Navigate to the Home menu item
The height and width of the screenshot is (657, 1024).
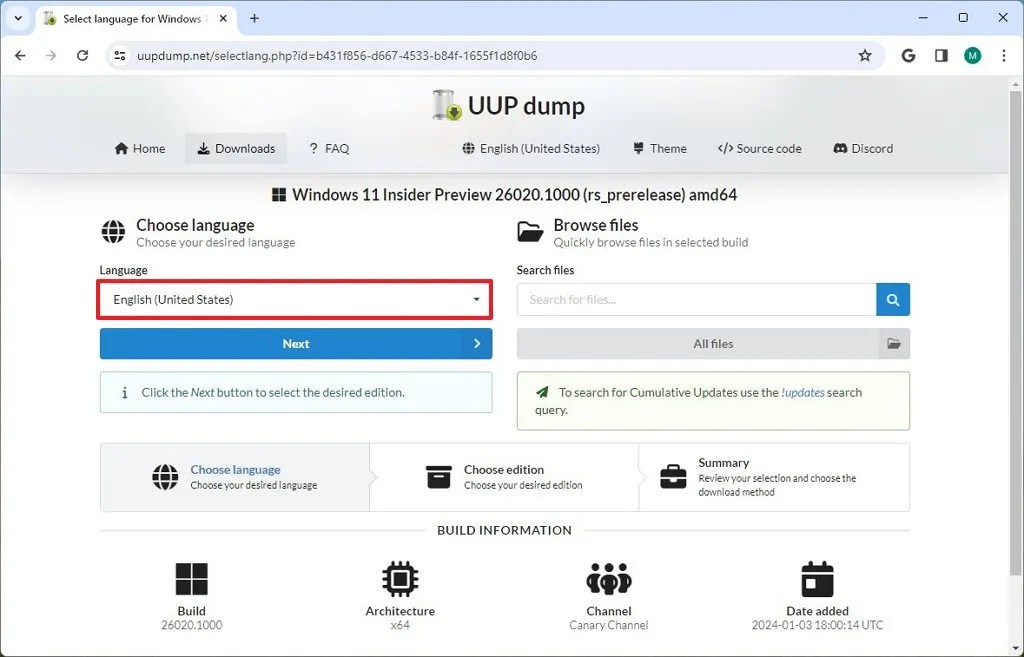(x=139, y=148)
